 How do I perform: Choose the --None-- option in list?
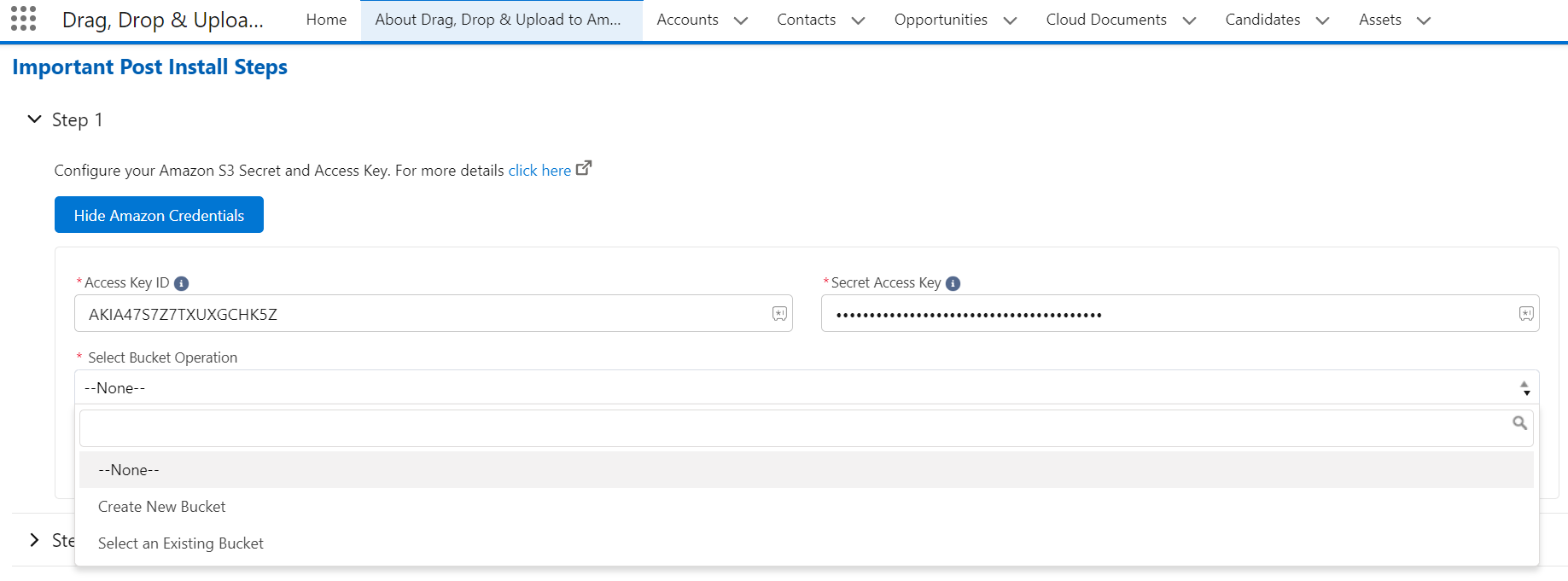coord(807,470)
